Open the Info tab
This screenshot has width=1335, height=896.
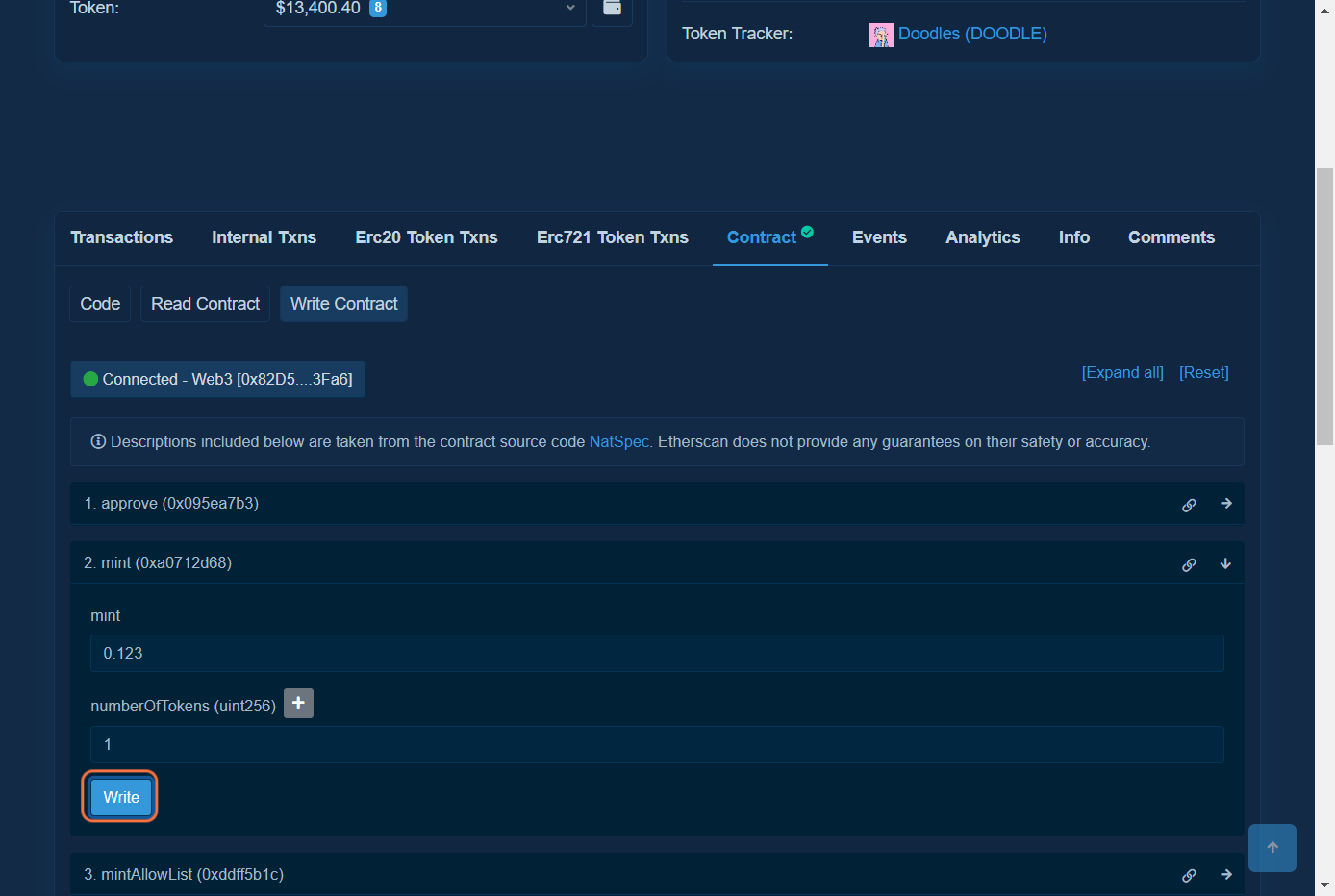pyautogui.click(x=1073, y=237)
